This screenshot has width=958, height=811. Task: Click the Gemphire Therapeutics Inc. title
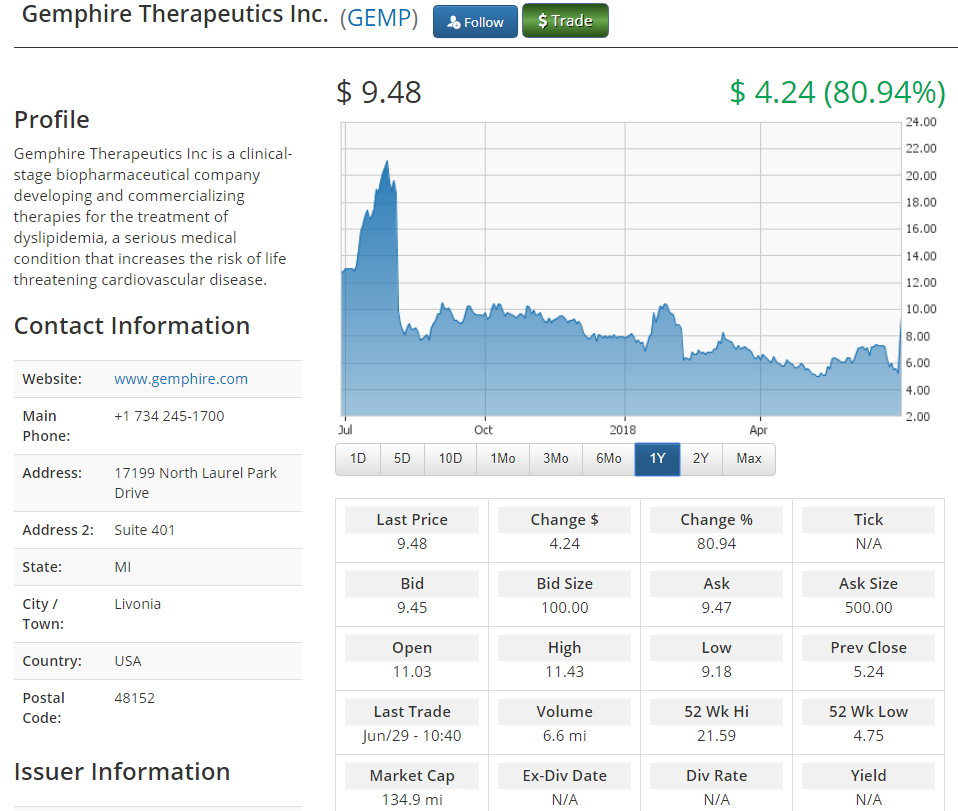(175, 14)
